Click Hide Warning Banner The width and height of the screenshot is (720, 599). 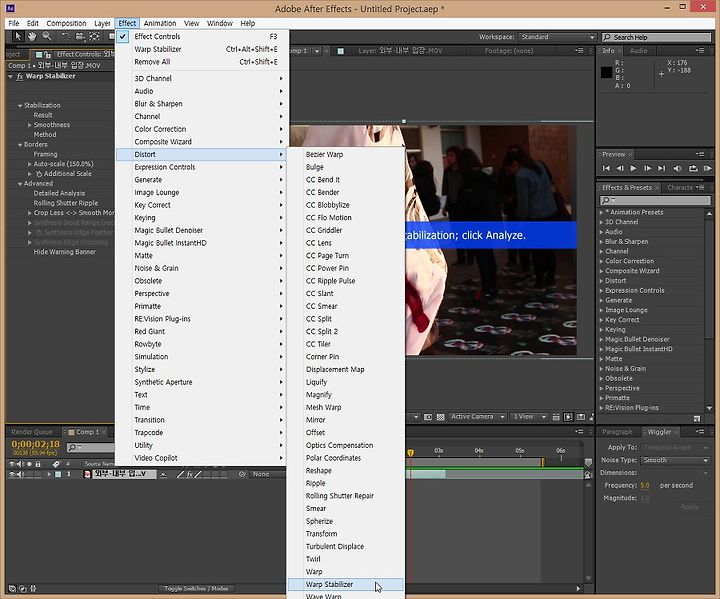(65, 252)
